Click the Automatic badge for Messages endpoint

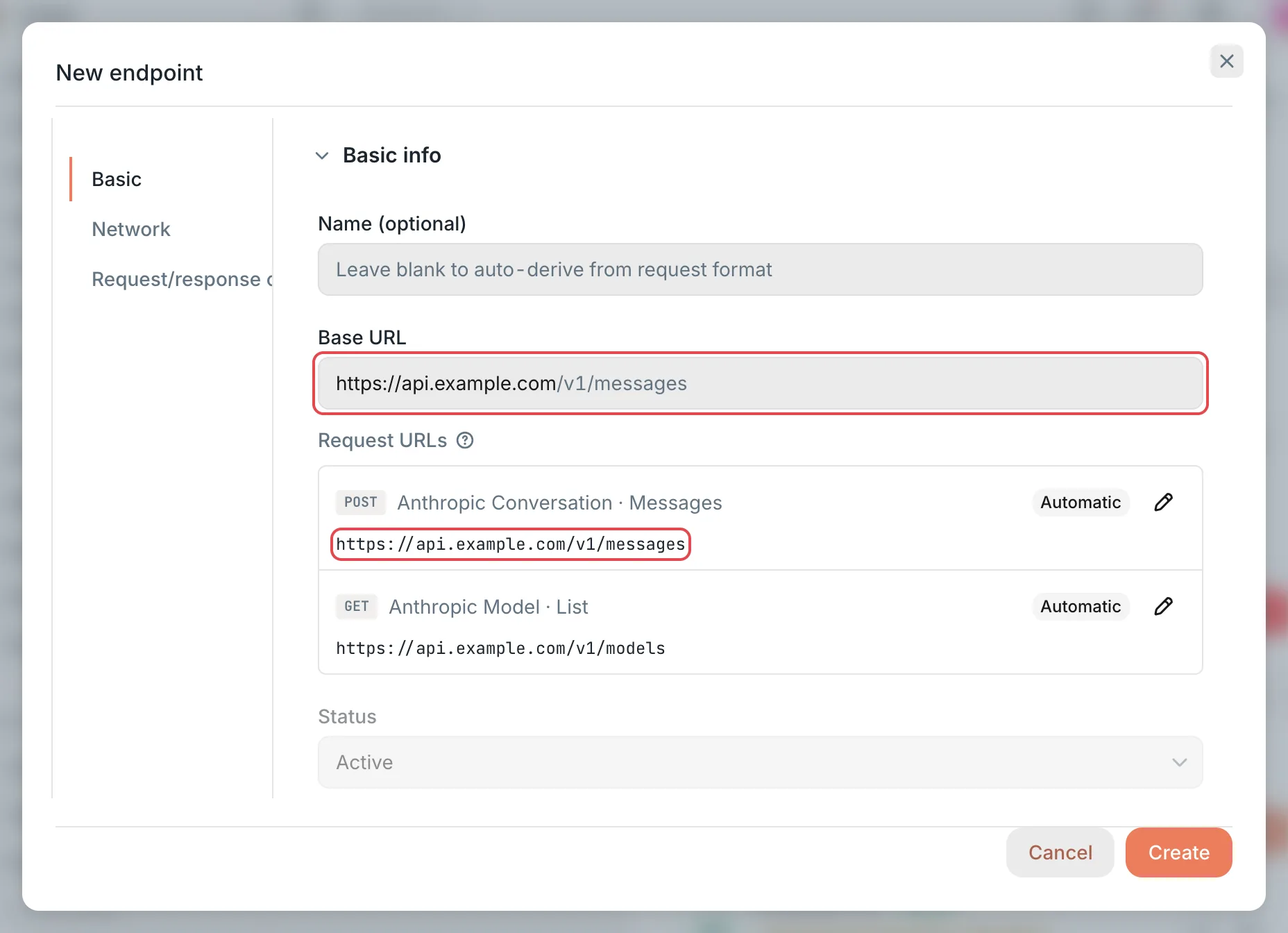[x=1081, y=502]
